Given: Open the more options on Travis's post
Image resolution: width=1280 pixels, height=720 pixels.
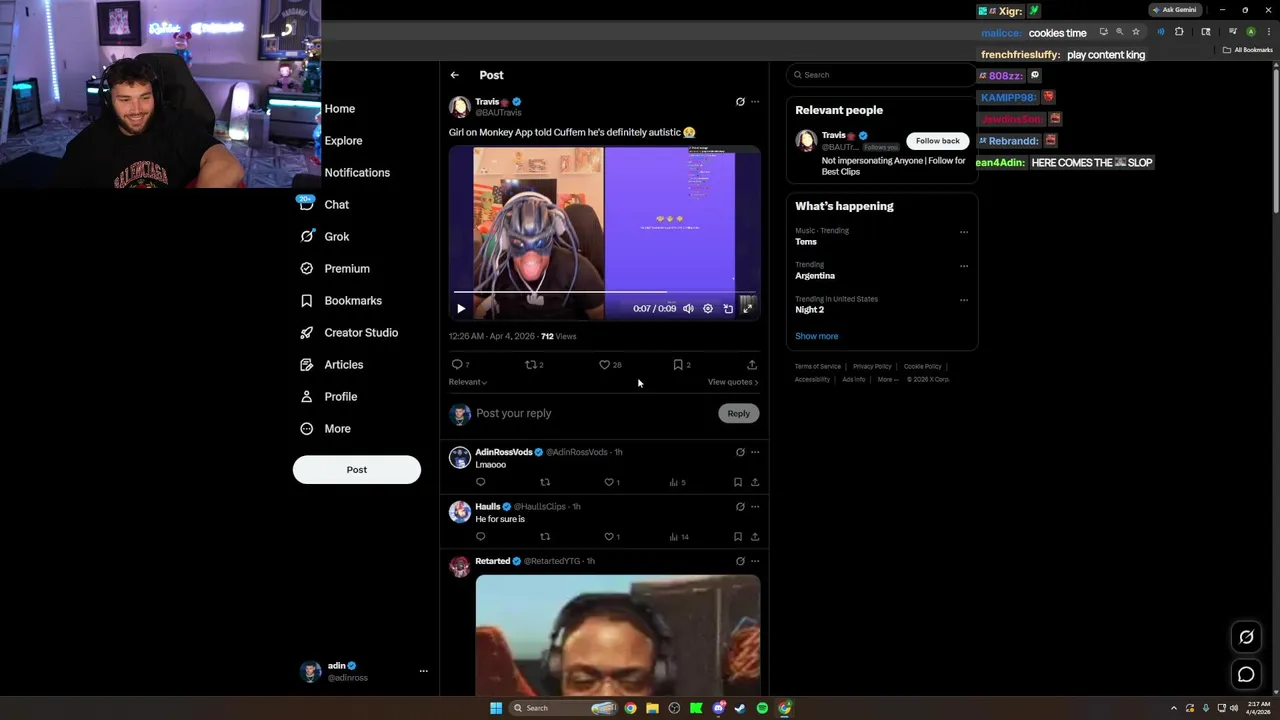Looking at the screenshot, I should (755, 101).
